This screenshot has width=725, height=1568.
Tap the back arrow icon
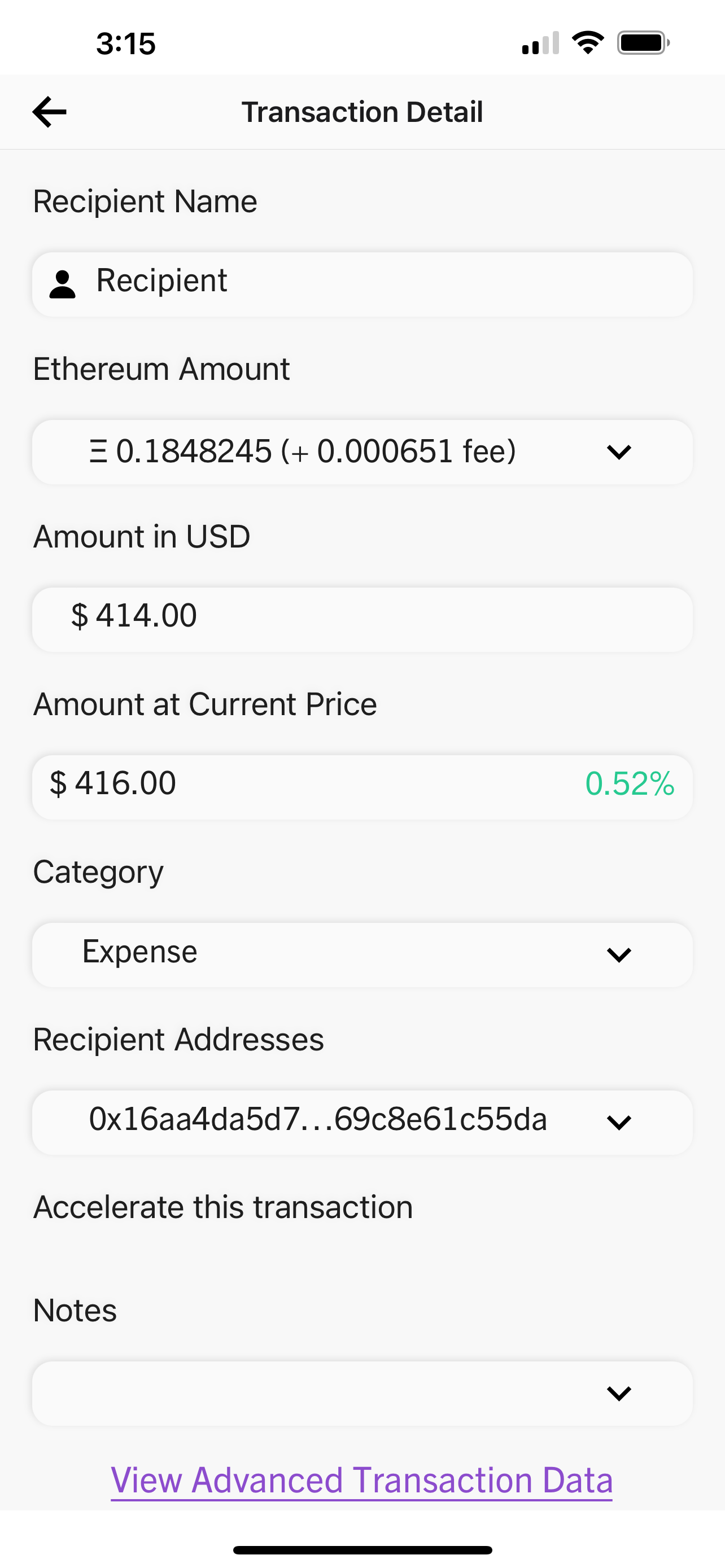click(x=49, y=112)
